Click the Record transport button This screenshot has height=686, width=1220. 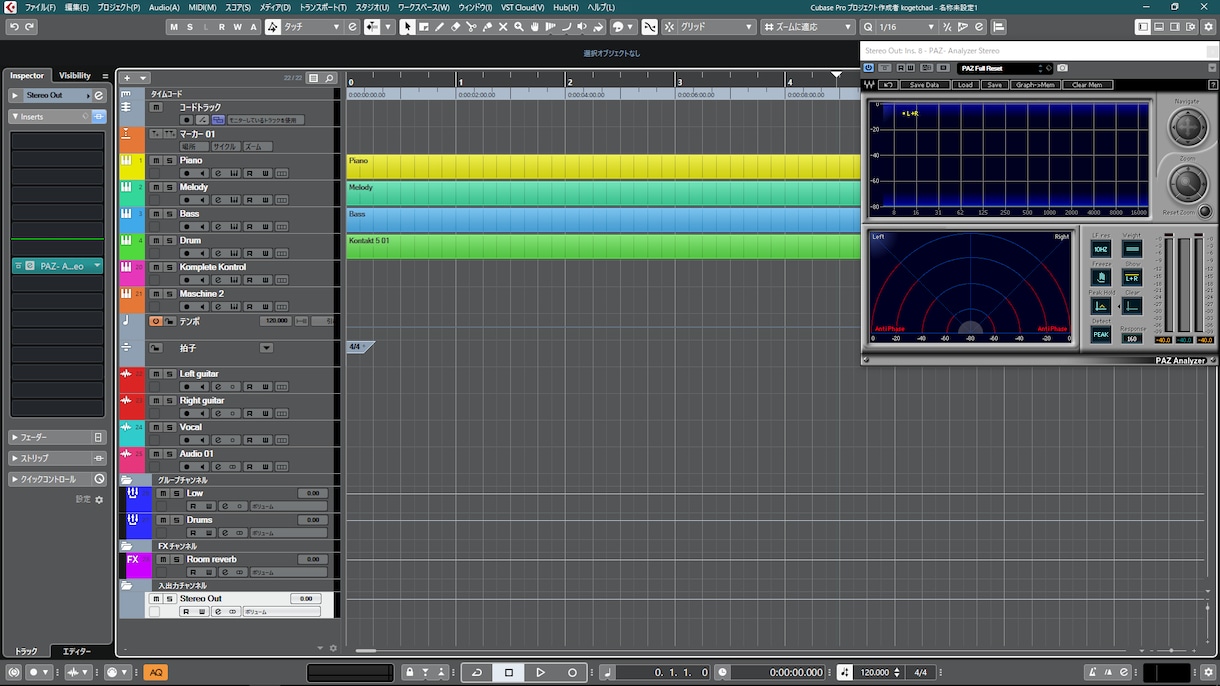(x=572, y=672)
